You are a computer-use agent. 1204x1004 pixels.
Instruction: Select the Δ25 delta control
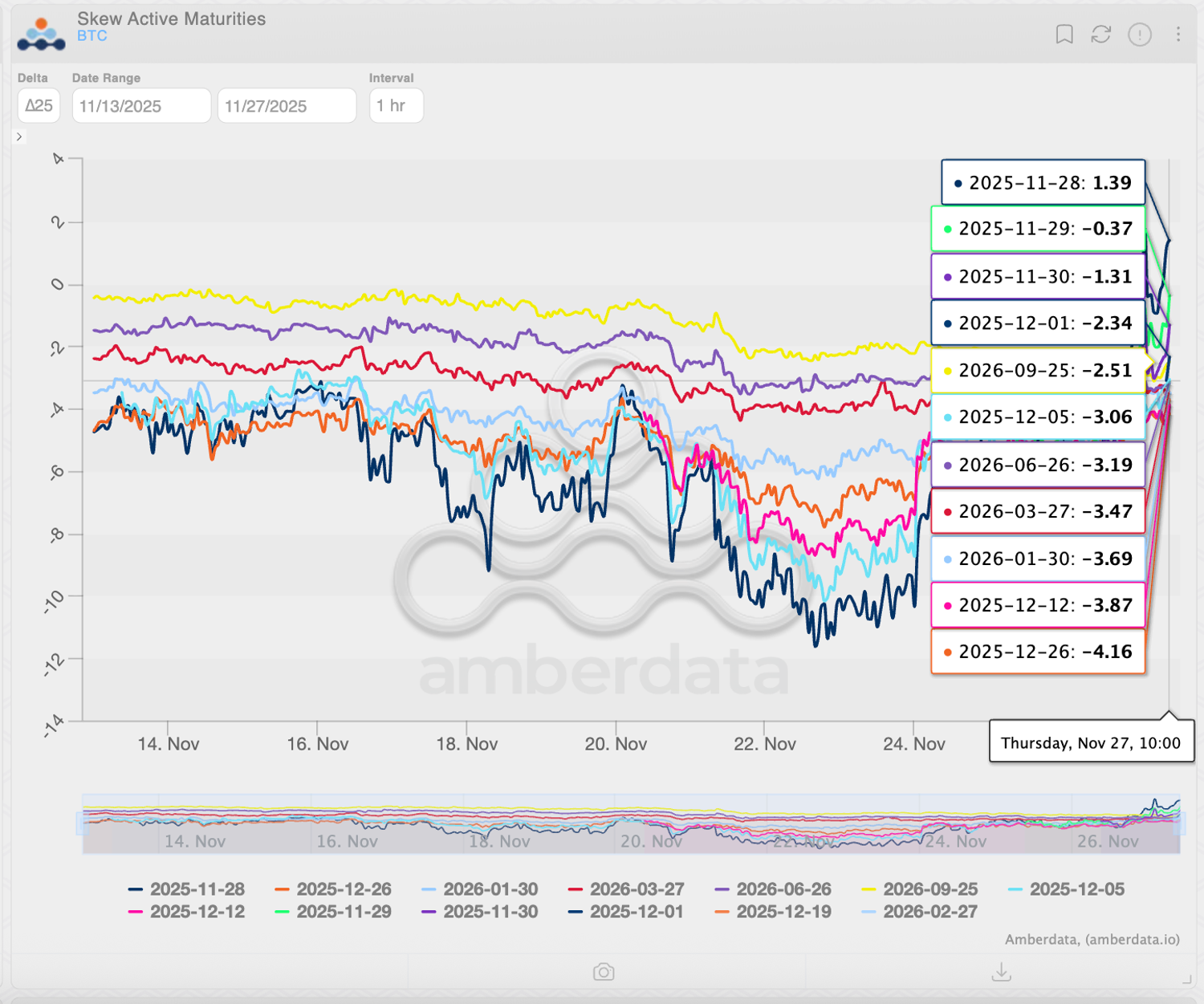[39, 105]
